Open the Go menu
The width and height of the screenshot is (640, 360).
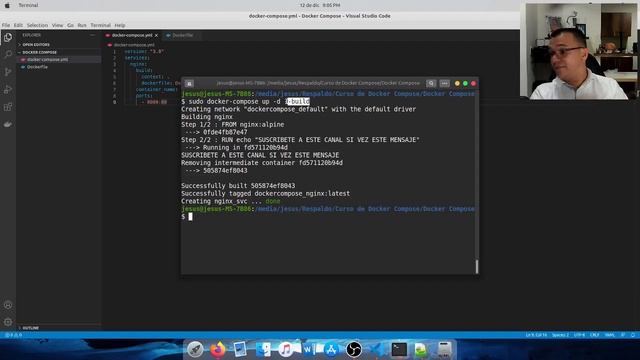pos(71,25)
